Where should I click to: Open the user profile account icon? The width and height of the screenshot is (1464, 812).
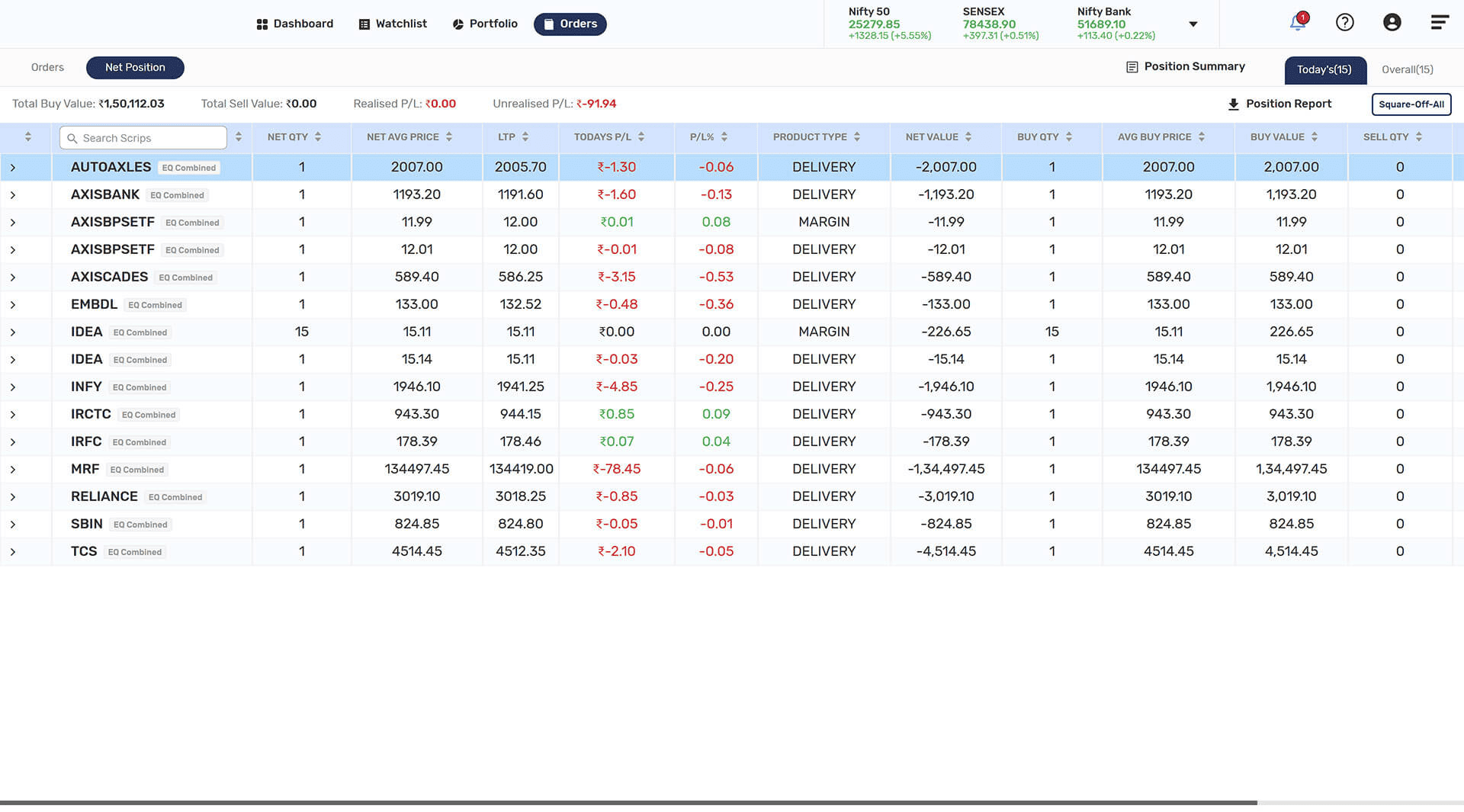pos(1392,22)
